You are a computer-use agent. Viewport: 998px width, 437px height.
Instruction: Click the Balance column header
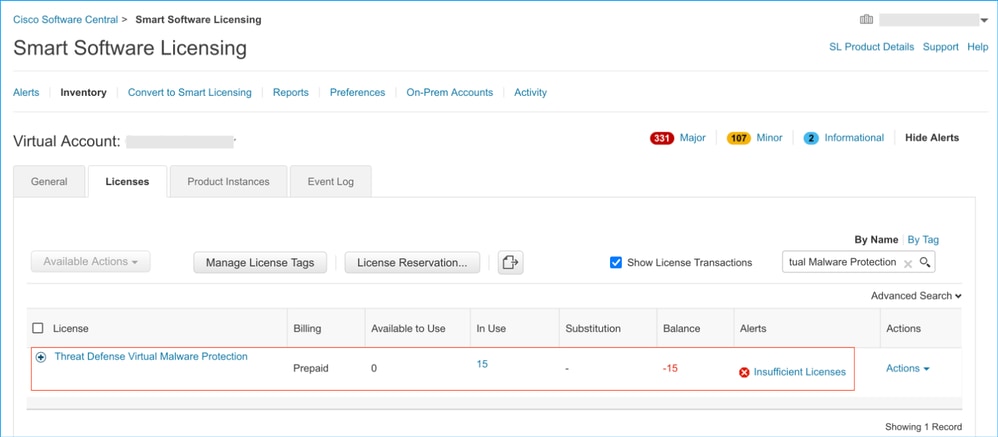682,329
